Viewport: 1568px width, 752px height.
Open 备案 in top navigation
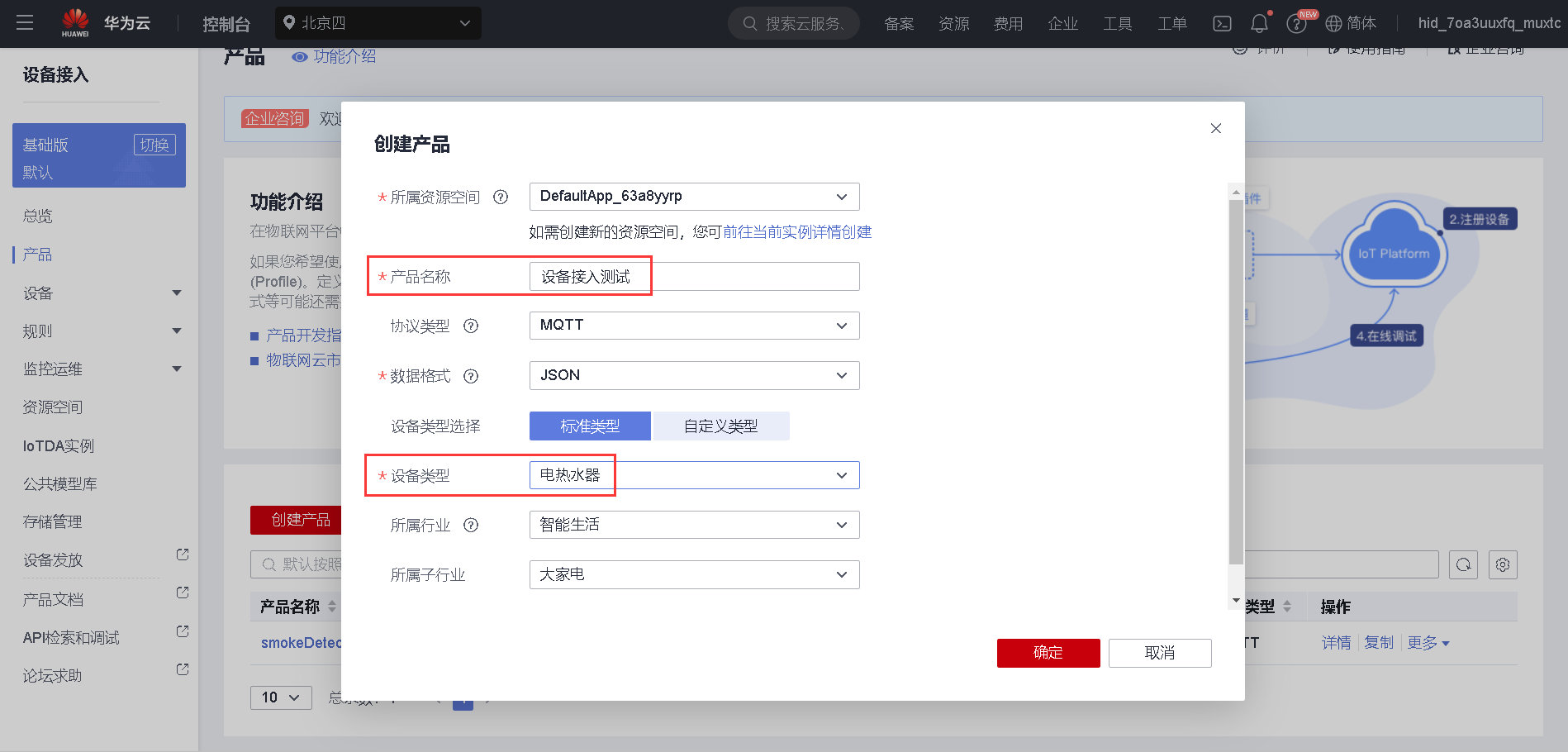(899, 24)
